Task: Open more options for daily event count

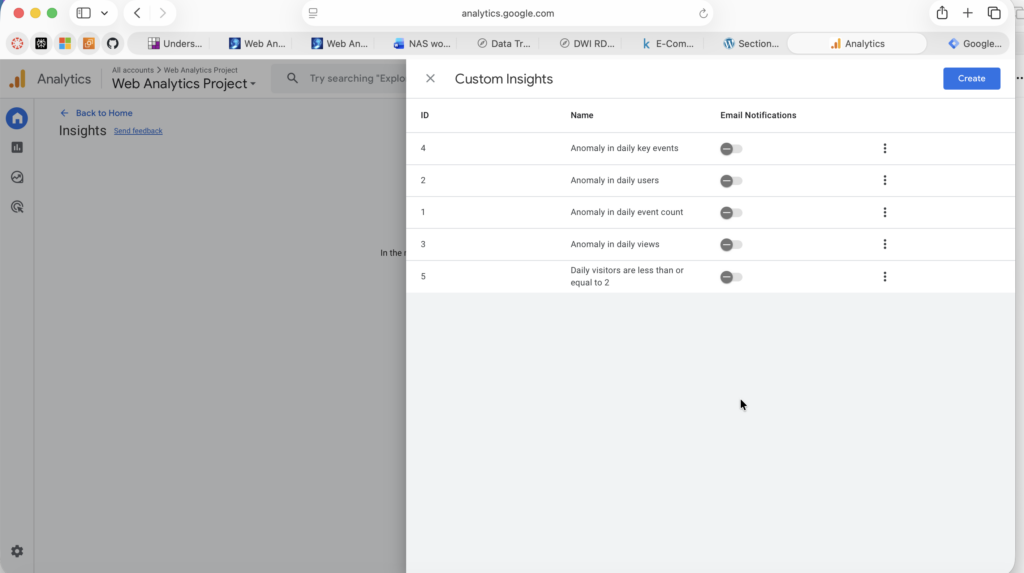Action: pyautogui.click(x=885, y=212)
